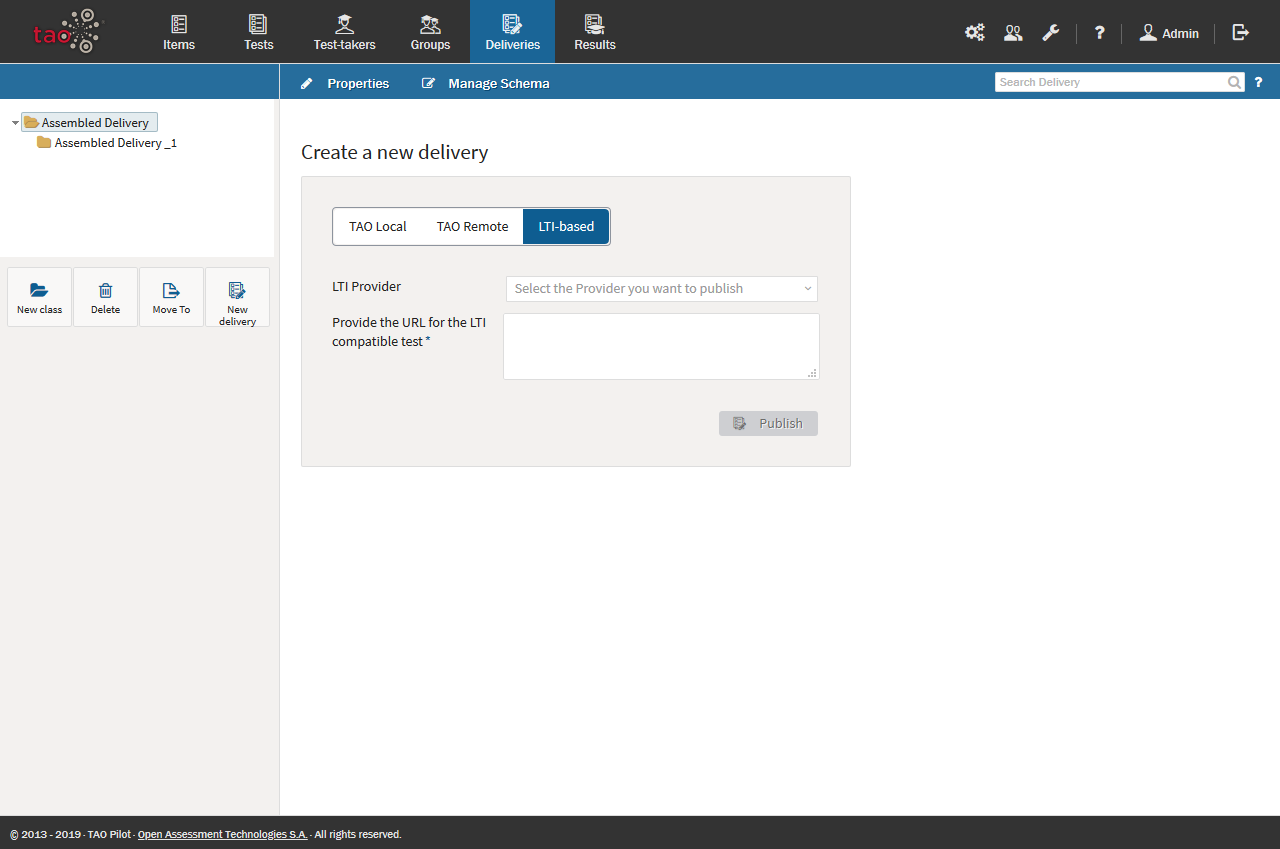Go to the Tests section

tap(258, 32)
